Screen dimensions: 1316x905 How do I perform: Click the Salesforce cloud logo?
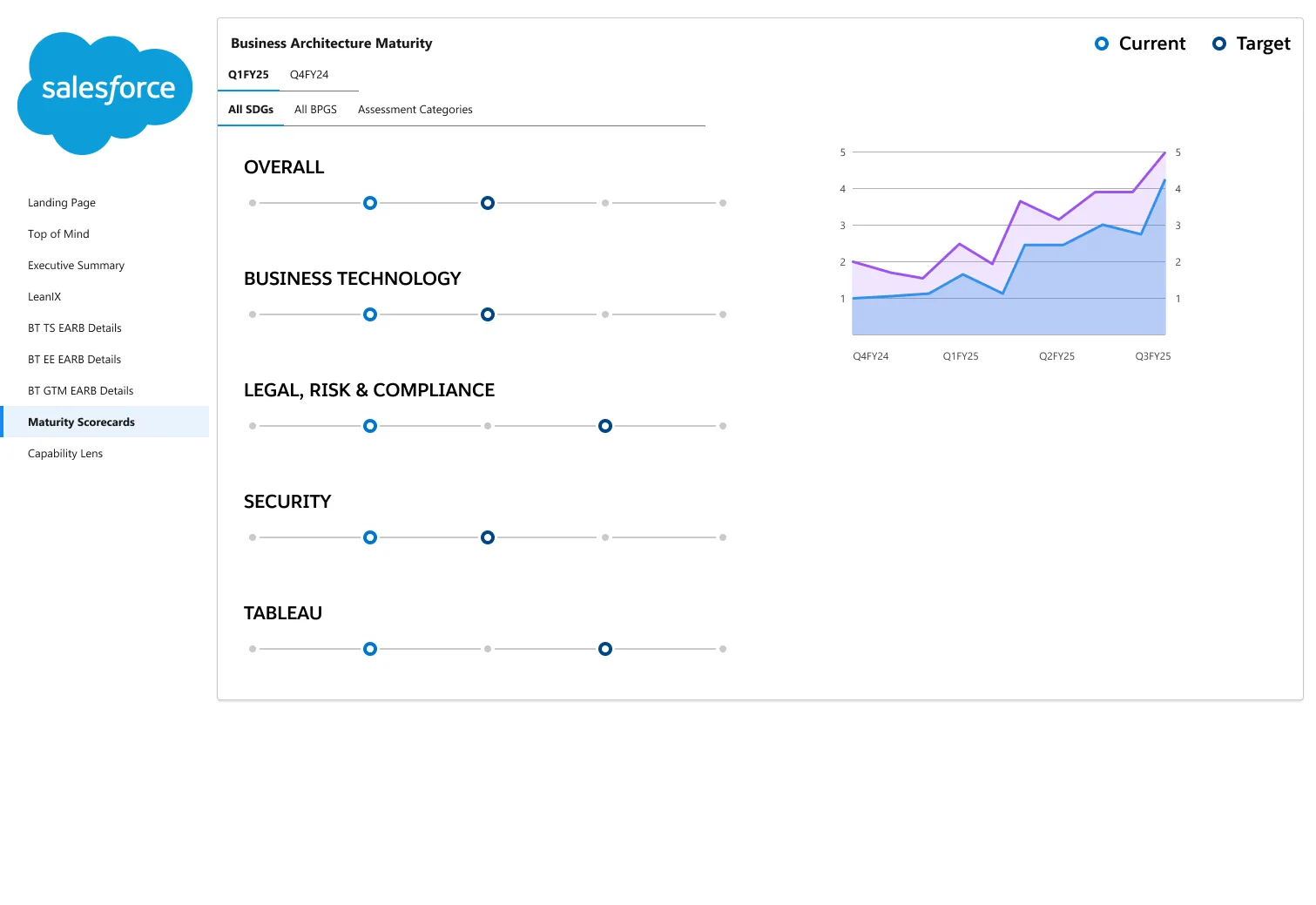(x=105, y=93)
